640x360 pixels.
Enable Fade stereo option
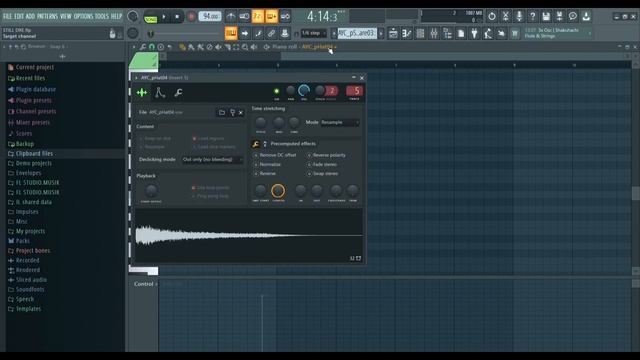[309, 164]
